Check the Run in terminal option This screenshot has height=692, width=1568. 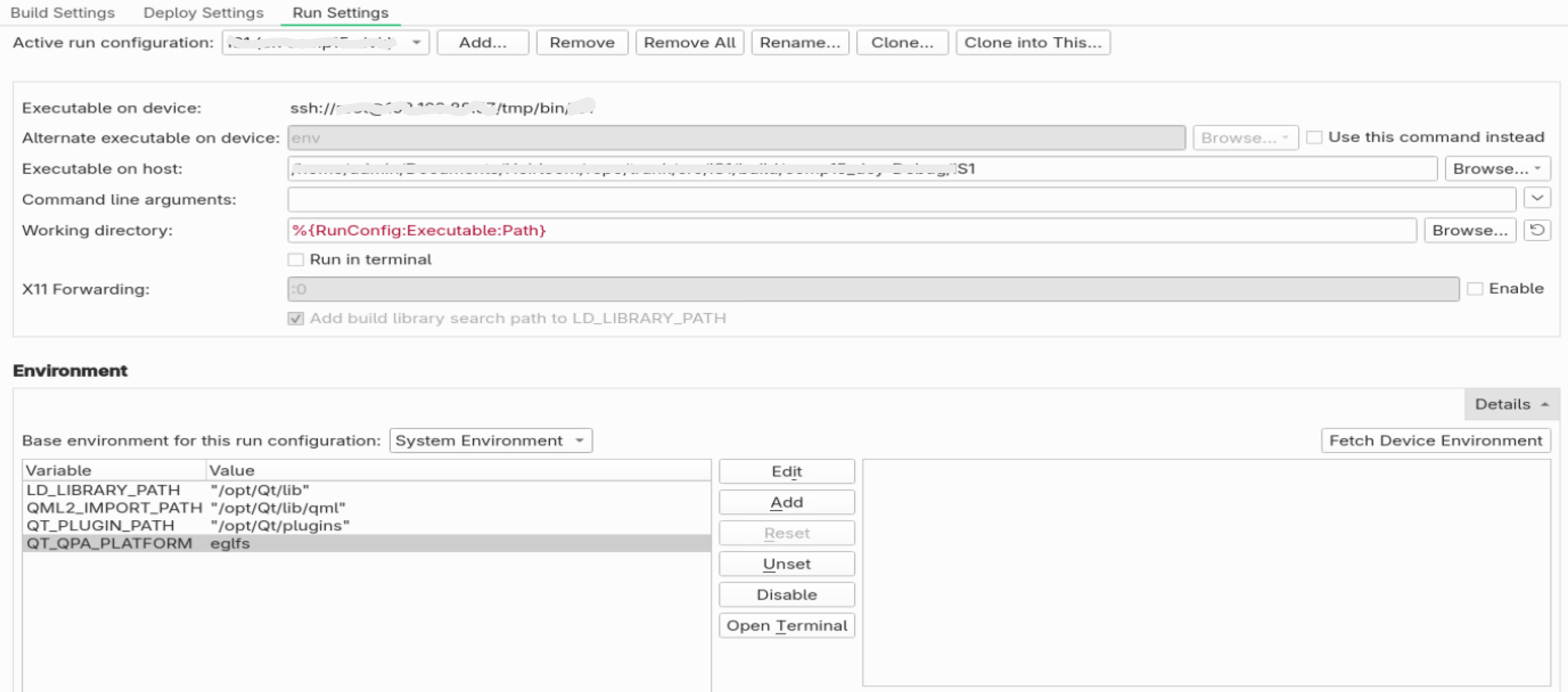296,260
